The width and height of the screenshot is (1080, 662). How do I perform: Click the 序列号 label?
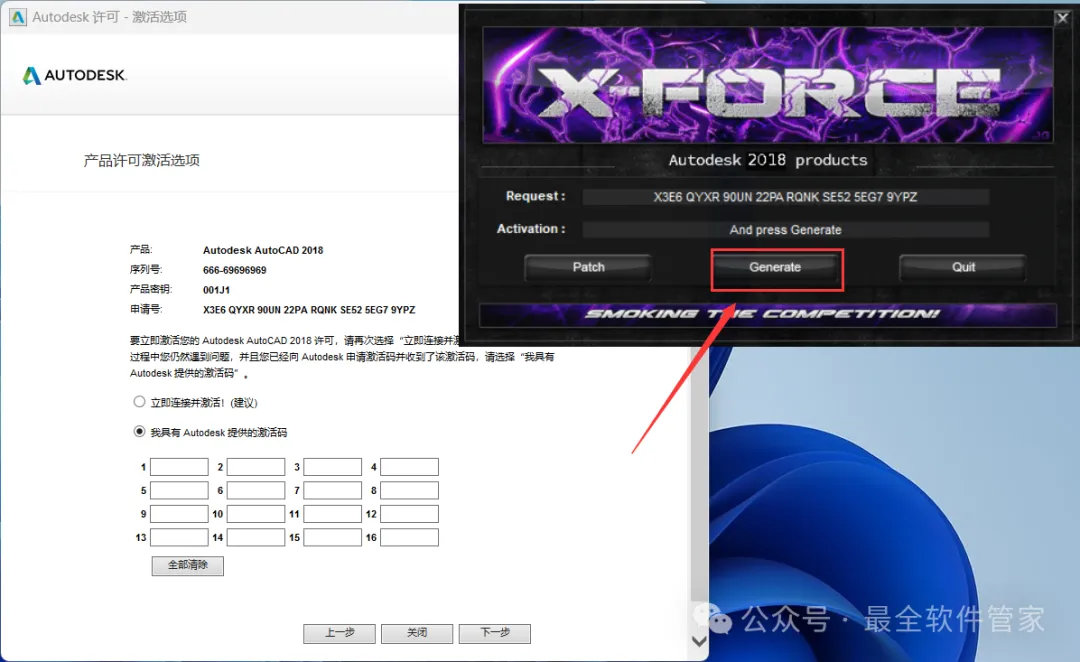[146, 269]
